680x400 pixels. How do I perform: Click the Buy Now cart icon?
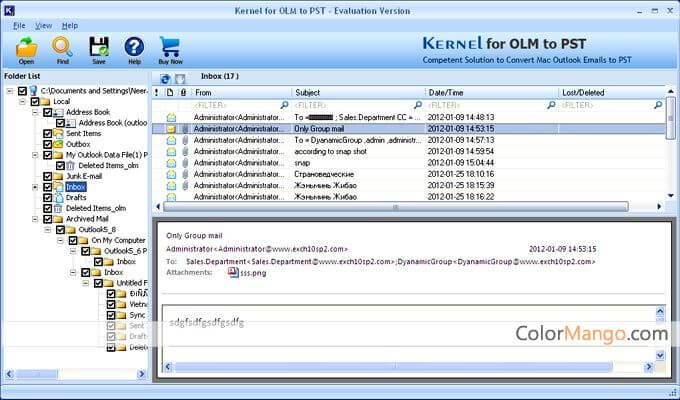tap(170, 46)
